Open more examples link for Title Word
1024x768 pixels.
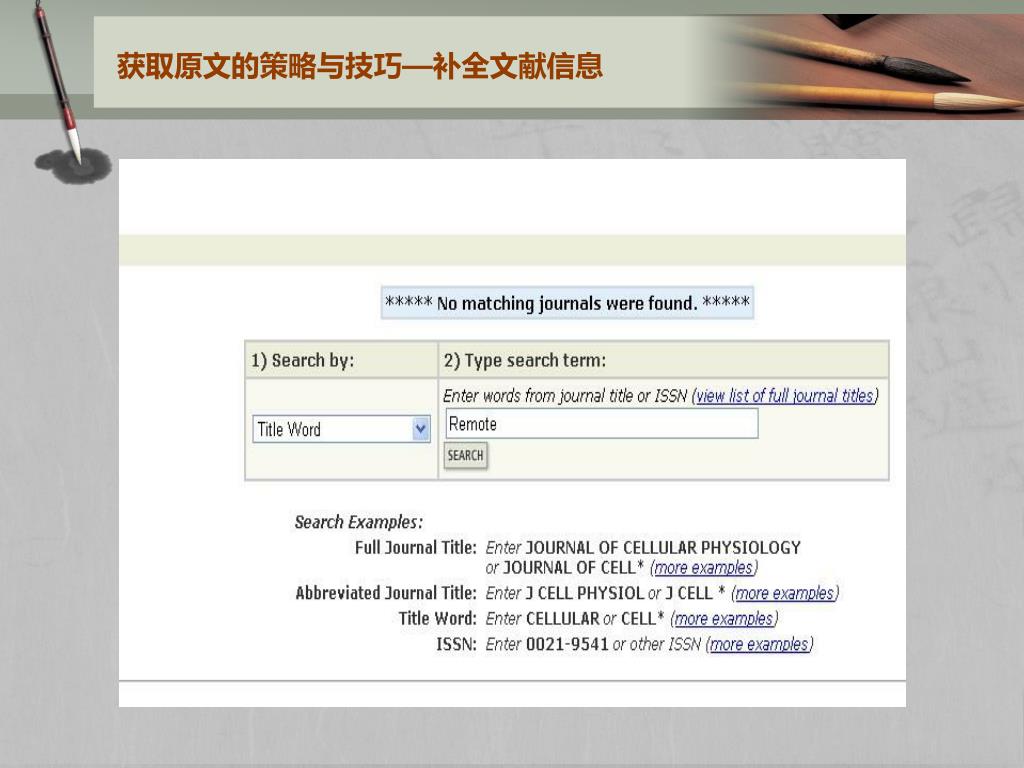(x=724, y=618)
